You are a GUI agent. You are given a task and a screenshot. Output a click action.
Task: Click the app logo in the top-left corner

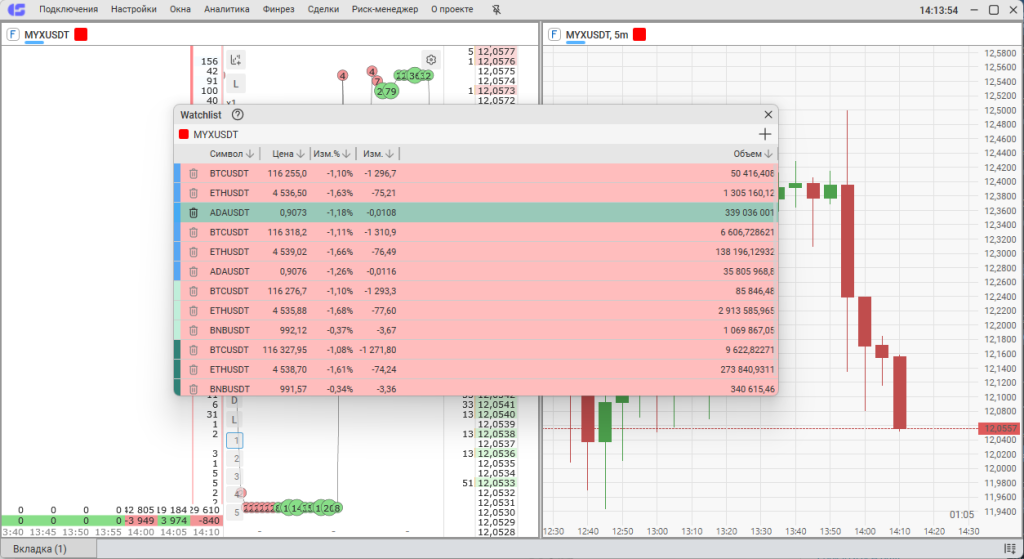point(16,10)
